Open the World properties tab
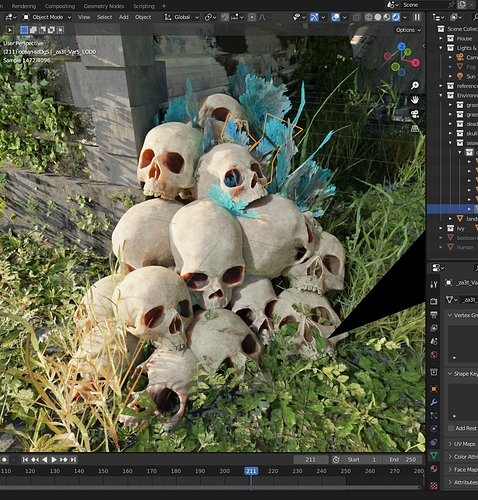Screen dimensions: 478x500 434,355
